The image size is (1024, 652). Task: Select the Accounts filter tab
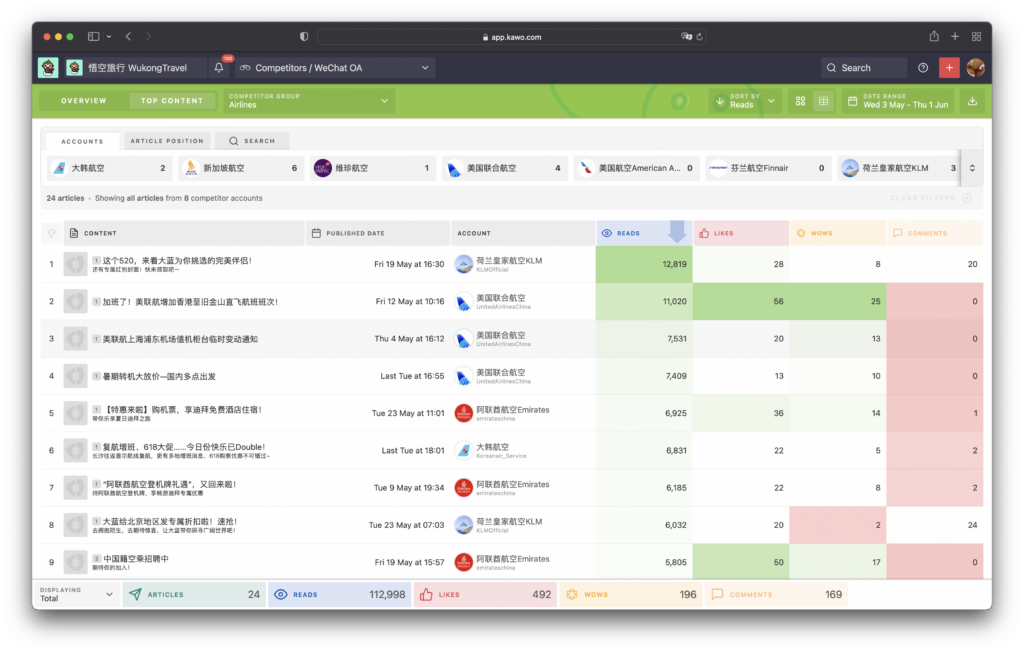[x=82, y=141]
